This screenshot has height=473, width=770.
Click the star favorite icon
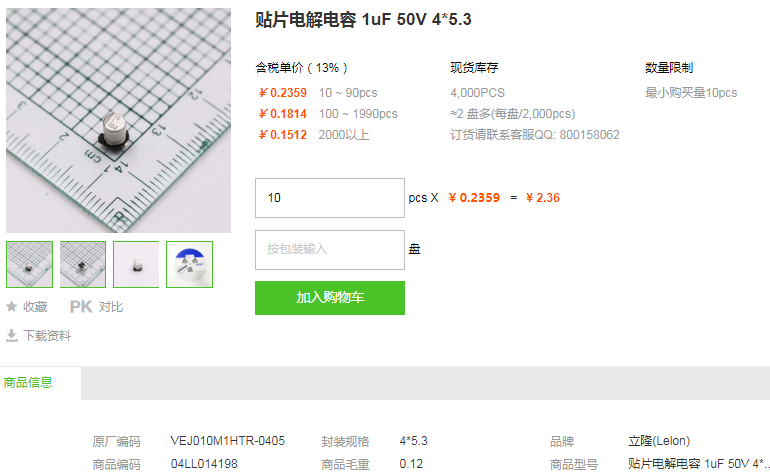click(12, 307)
